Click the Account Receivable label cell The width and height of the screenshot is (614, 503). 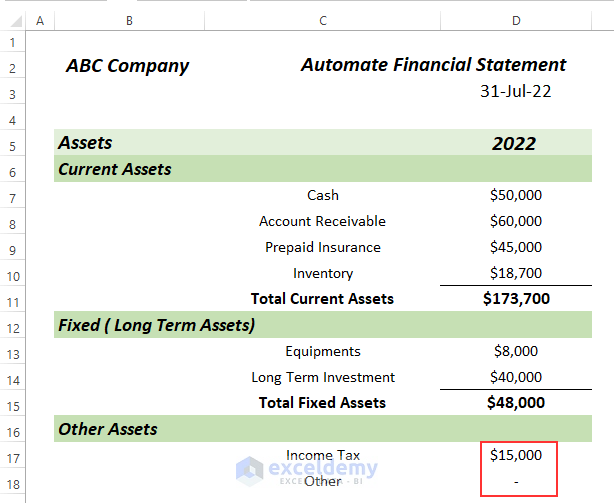(x=322, y=221)
